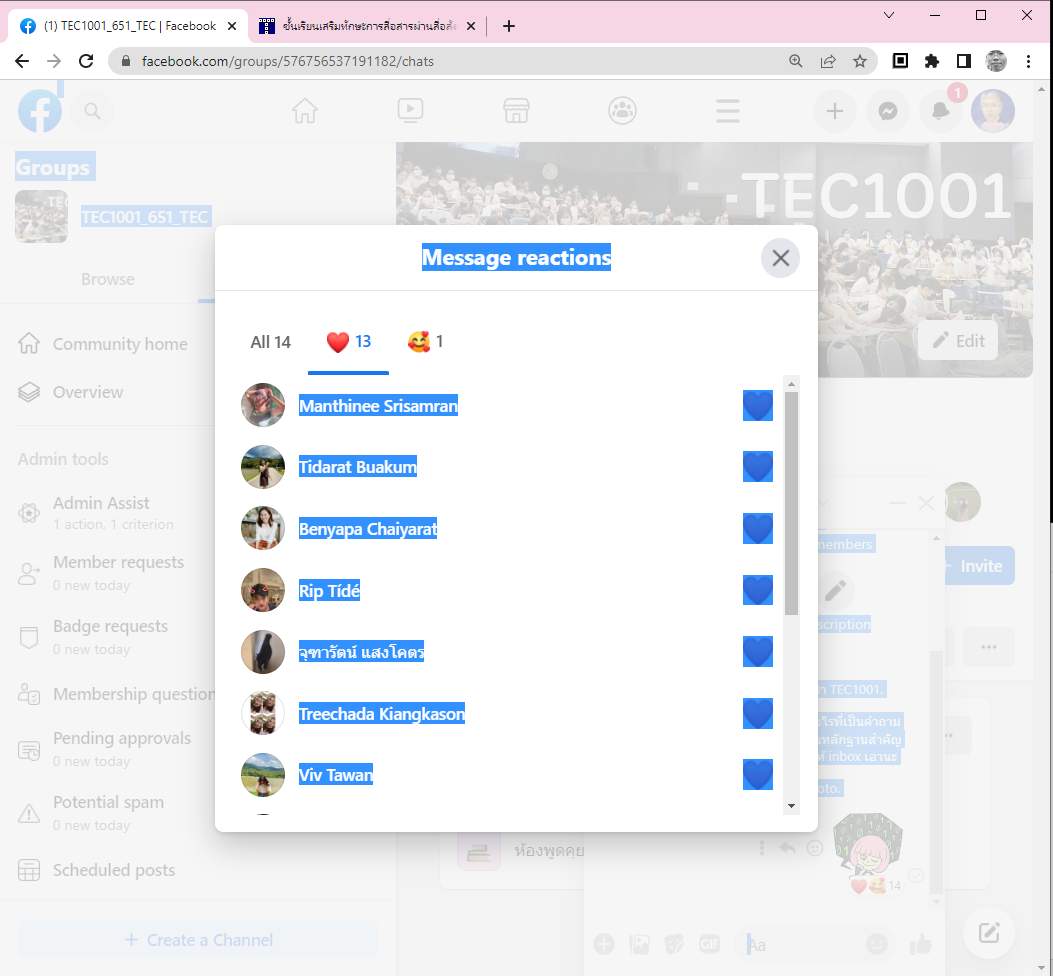Open the browser extensions puzzle icon
Viewport: 1053px width, 976px height.
click(x=931, y=61)
